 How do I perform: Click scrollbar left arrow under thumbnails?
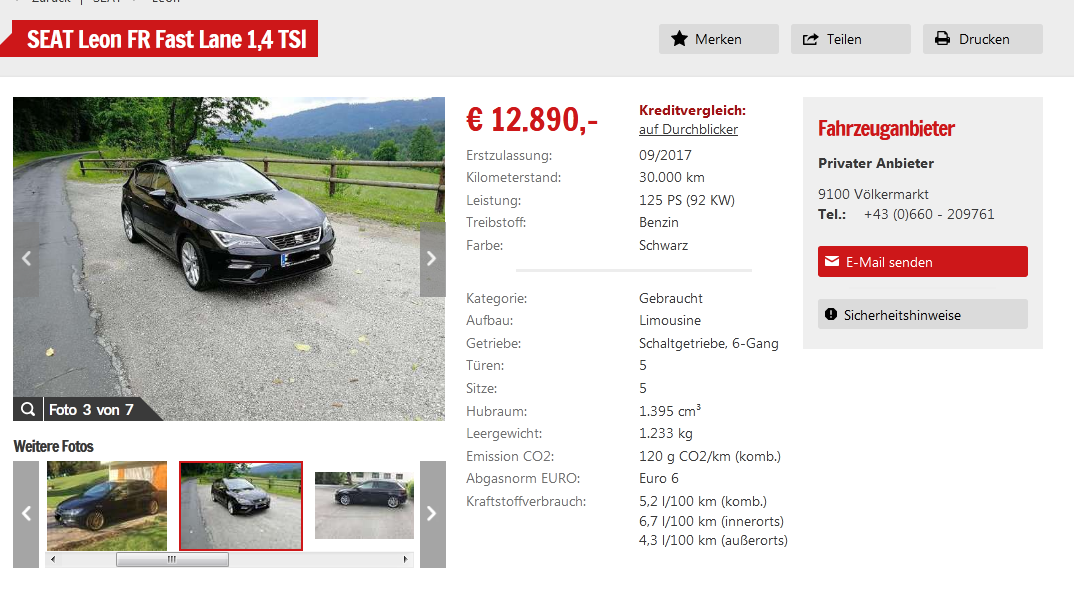[x=53, y=560]
